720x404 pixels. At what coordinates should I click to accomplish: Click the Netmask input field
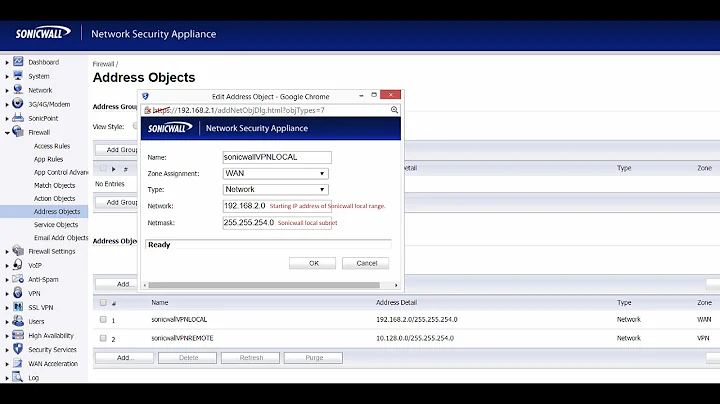277,223
